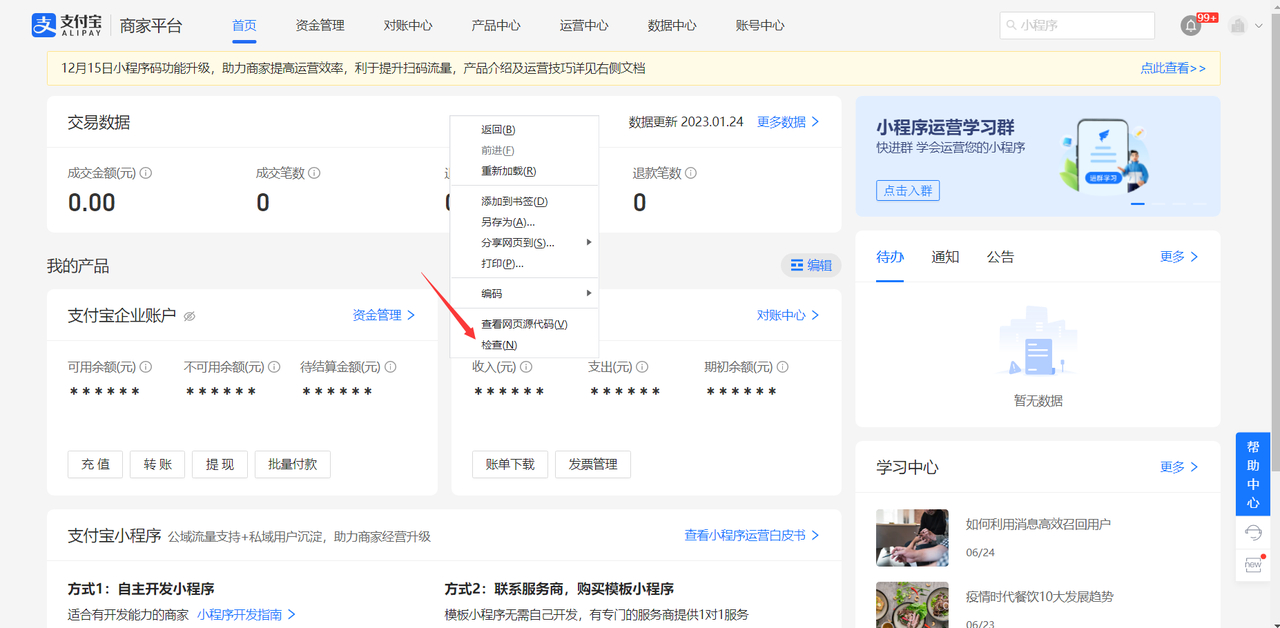This screenshot has width=1280, height=628.
Task: Click the active carousel indicator dot on banner
Action: click(1138, 204)
